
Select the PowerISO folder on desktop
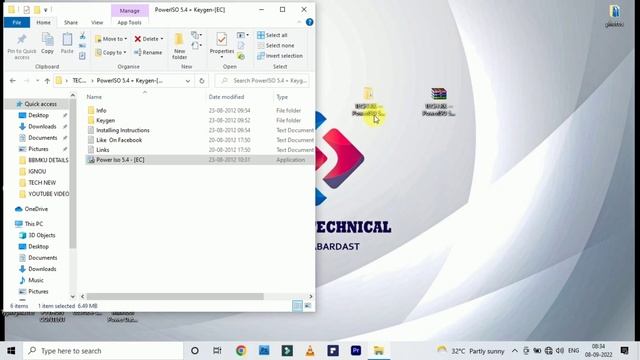tap(368, 102)
